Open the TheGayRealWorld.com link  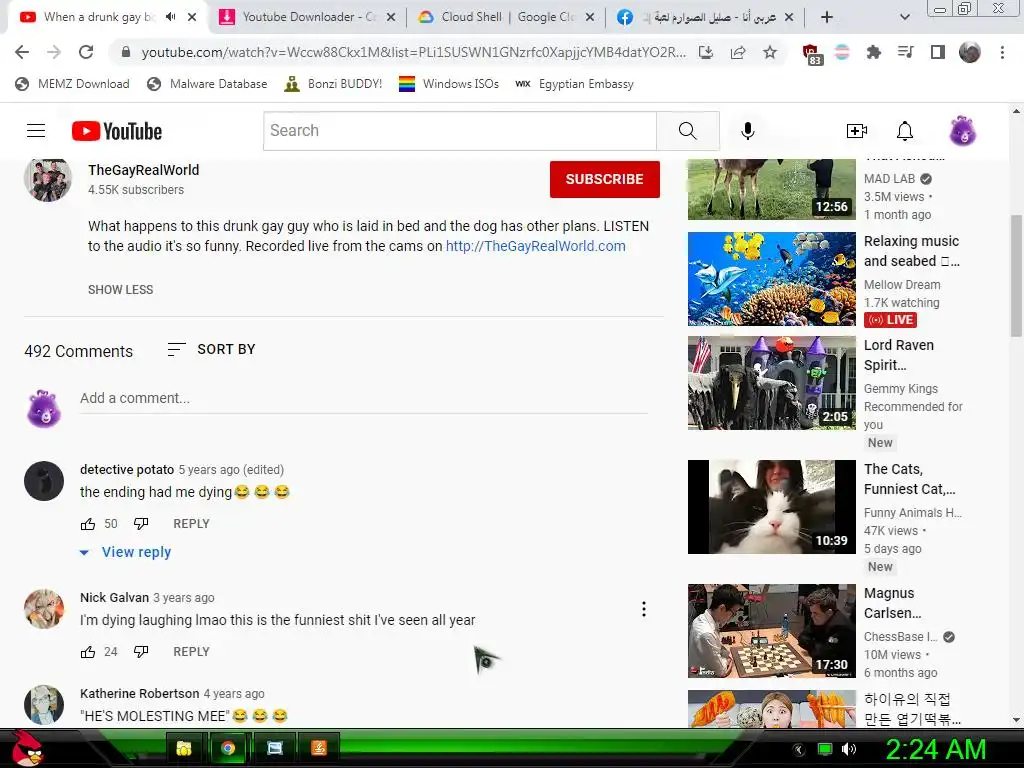pos(536,246)
